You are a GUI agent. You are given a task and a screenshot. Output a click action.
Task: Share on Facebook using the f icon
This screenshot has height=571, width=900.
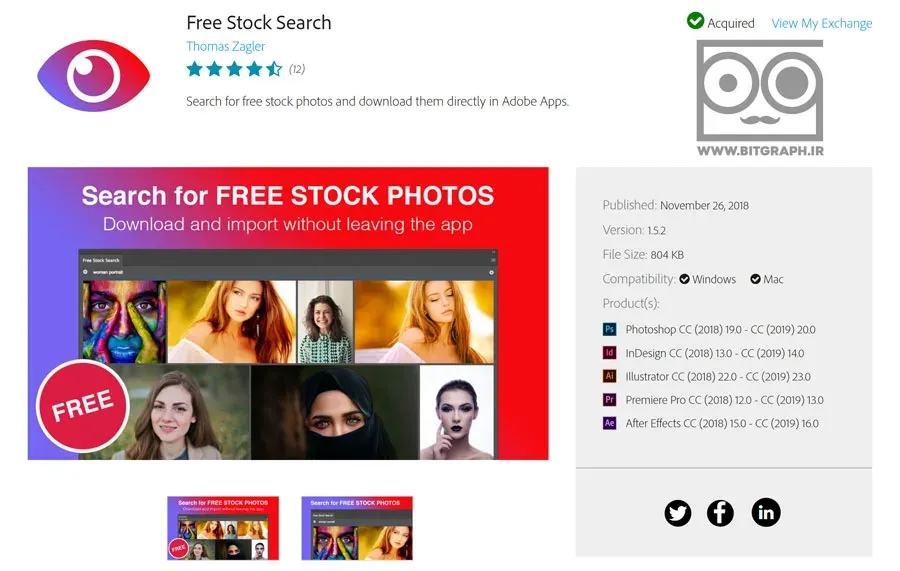[720, 512]
